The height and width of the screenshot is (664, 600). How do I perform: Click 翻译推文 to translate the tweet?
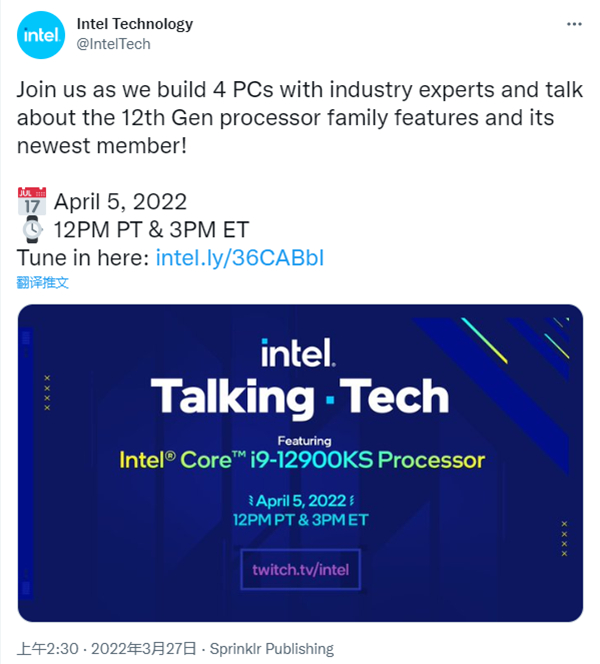tap(43, 283)
